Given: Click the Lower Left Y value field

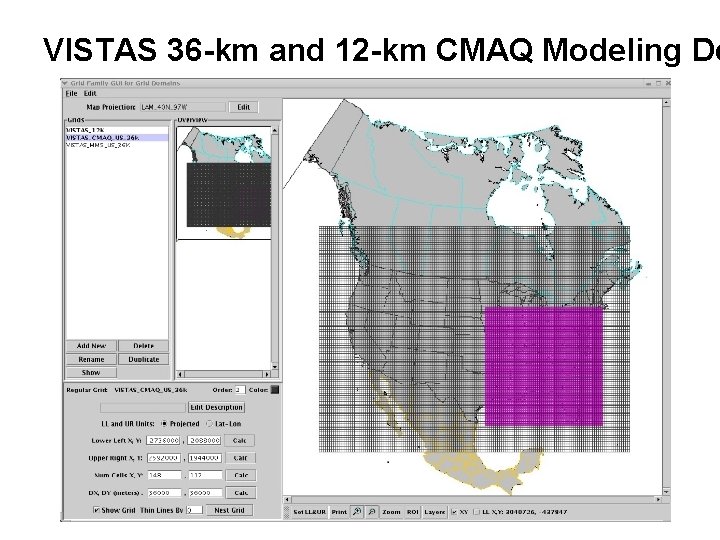Looking at the screenshot, I should tap(204, 440).
